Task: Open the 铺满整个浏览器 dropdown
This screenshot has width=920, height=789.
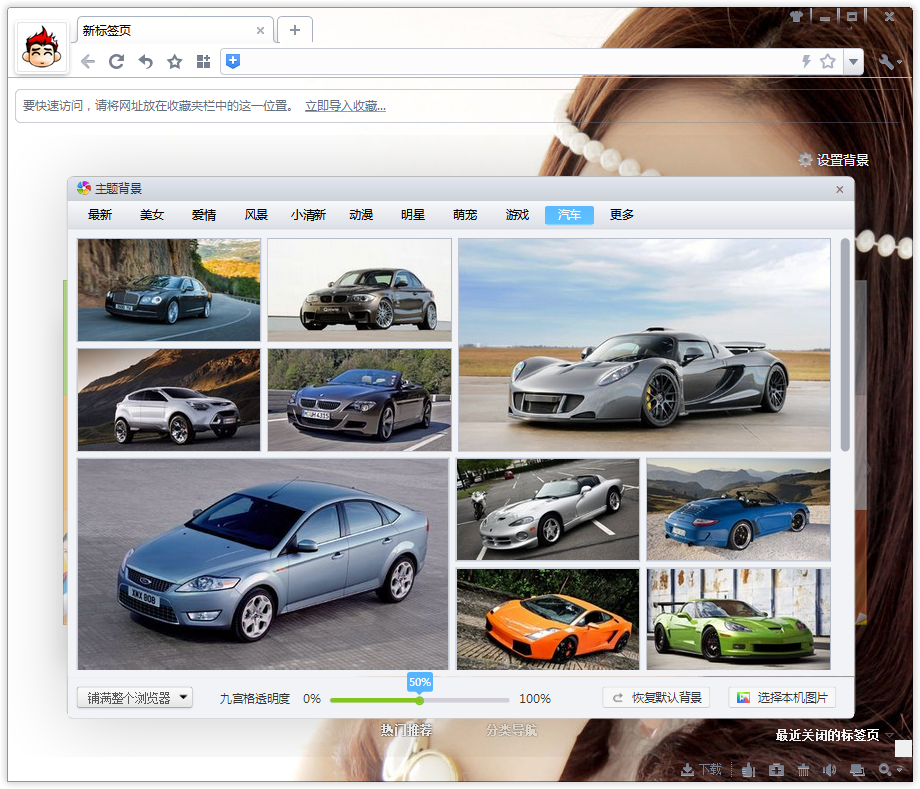Action: click(x=135, y=697)
